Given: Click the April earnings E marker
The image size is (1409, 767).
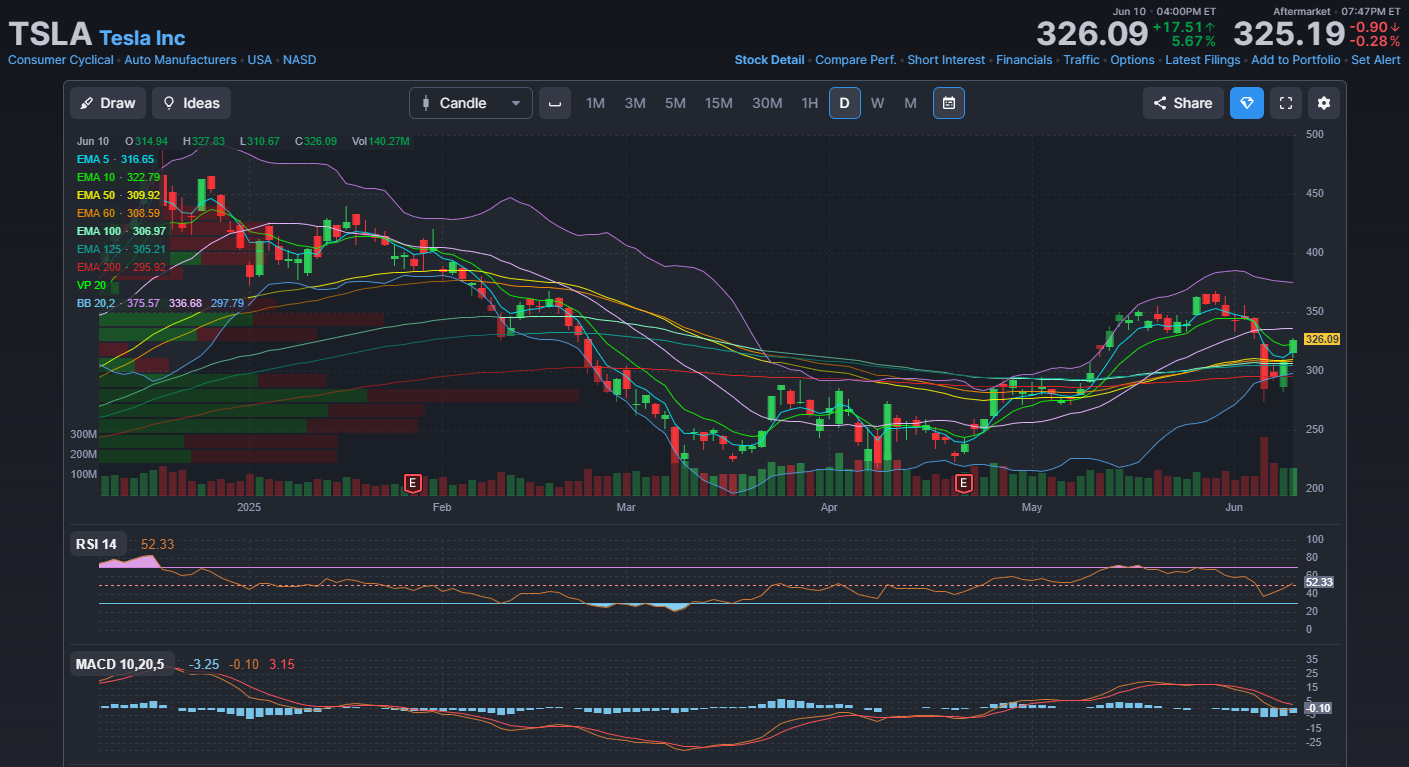Looking at the screenshot, I should click(964, 484).
